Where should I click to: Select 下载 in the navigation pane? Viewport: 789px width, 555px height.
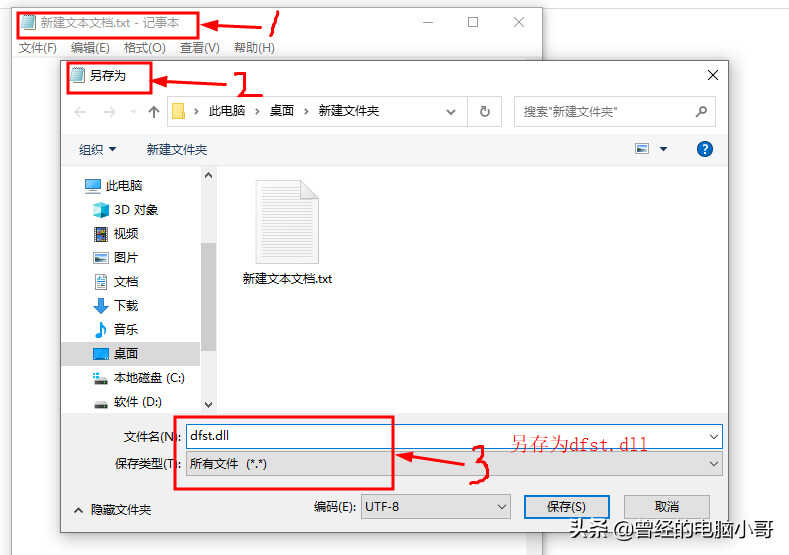[x=116, y=305]
